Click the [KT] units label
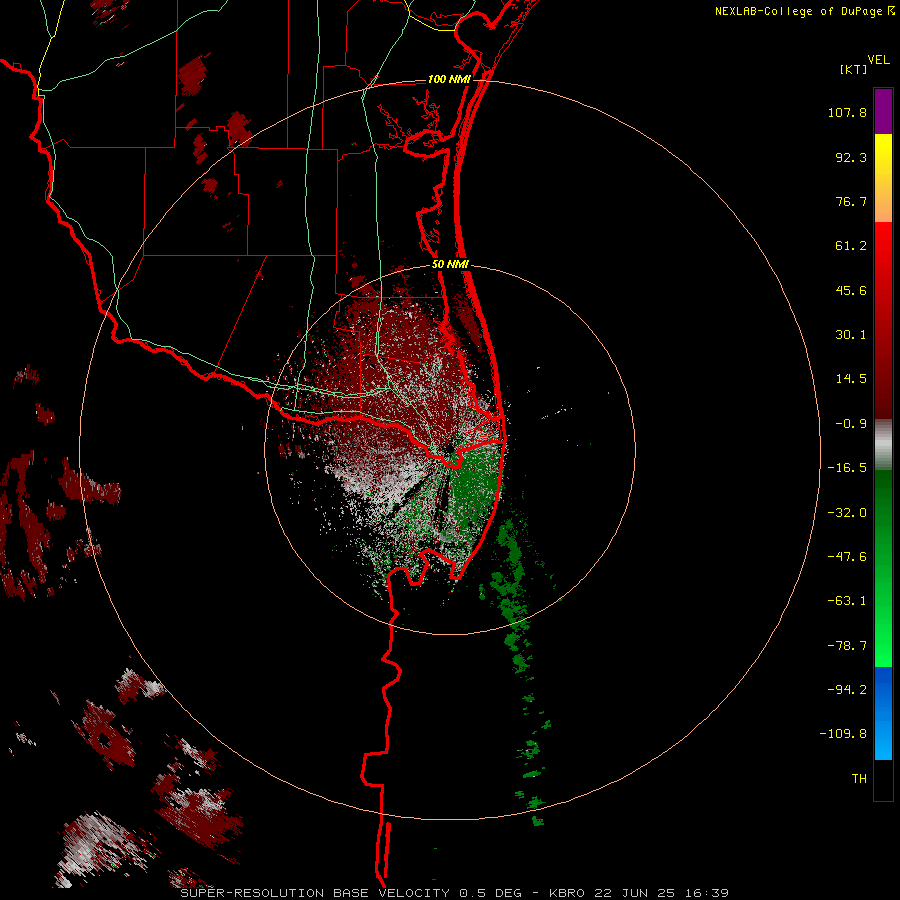The height and width of the screenshot is (900, 900). 853,69
